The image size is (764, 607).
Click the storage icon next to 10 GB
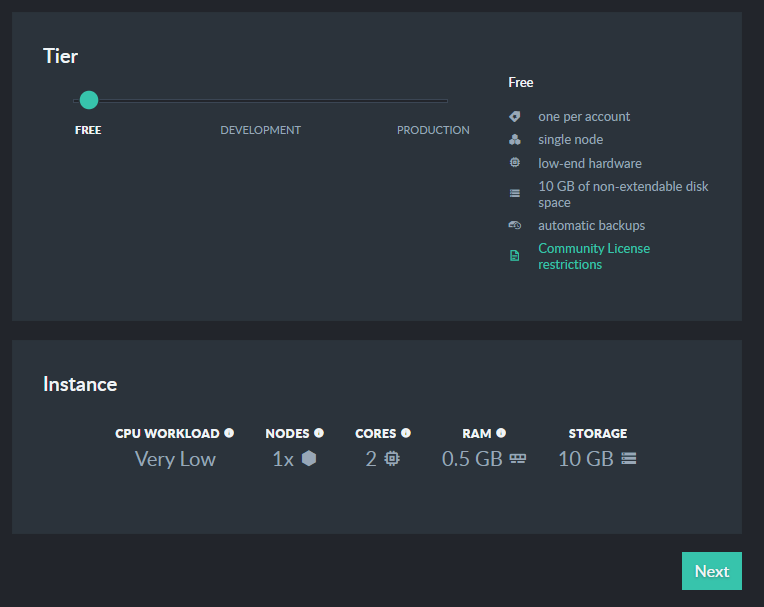629,458
